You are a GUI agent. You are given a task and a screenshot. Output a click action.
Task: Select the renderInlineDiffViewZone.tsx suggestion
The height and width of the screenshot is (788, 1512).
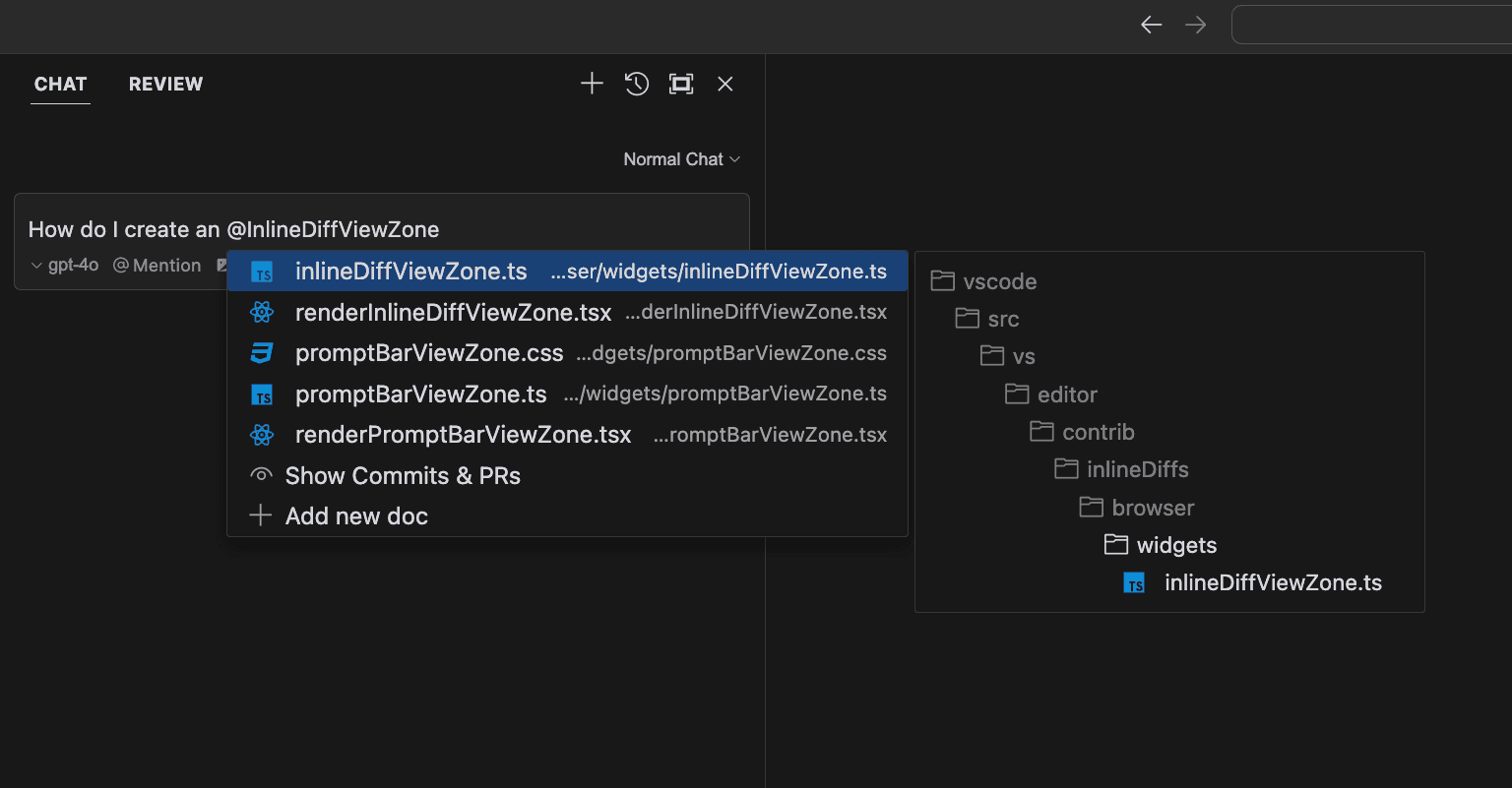(567, 313)
